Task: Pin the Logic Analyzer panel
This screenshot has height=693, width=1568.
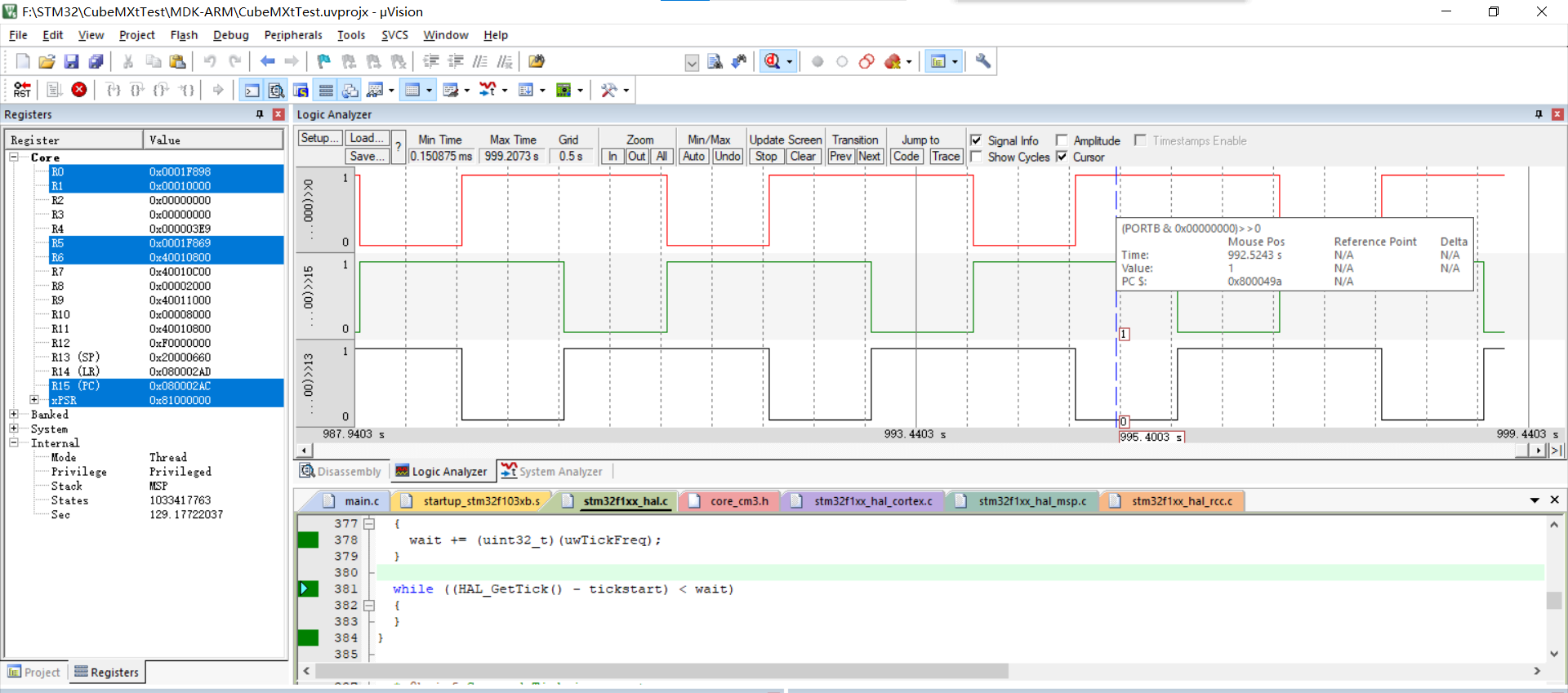Action: 1539,114
